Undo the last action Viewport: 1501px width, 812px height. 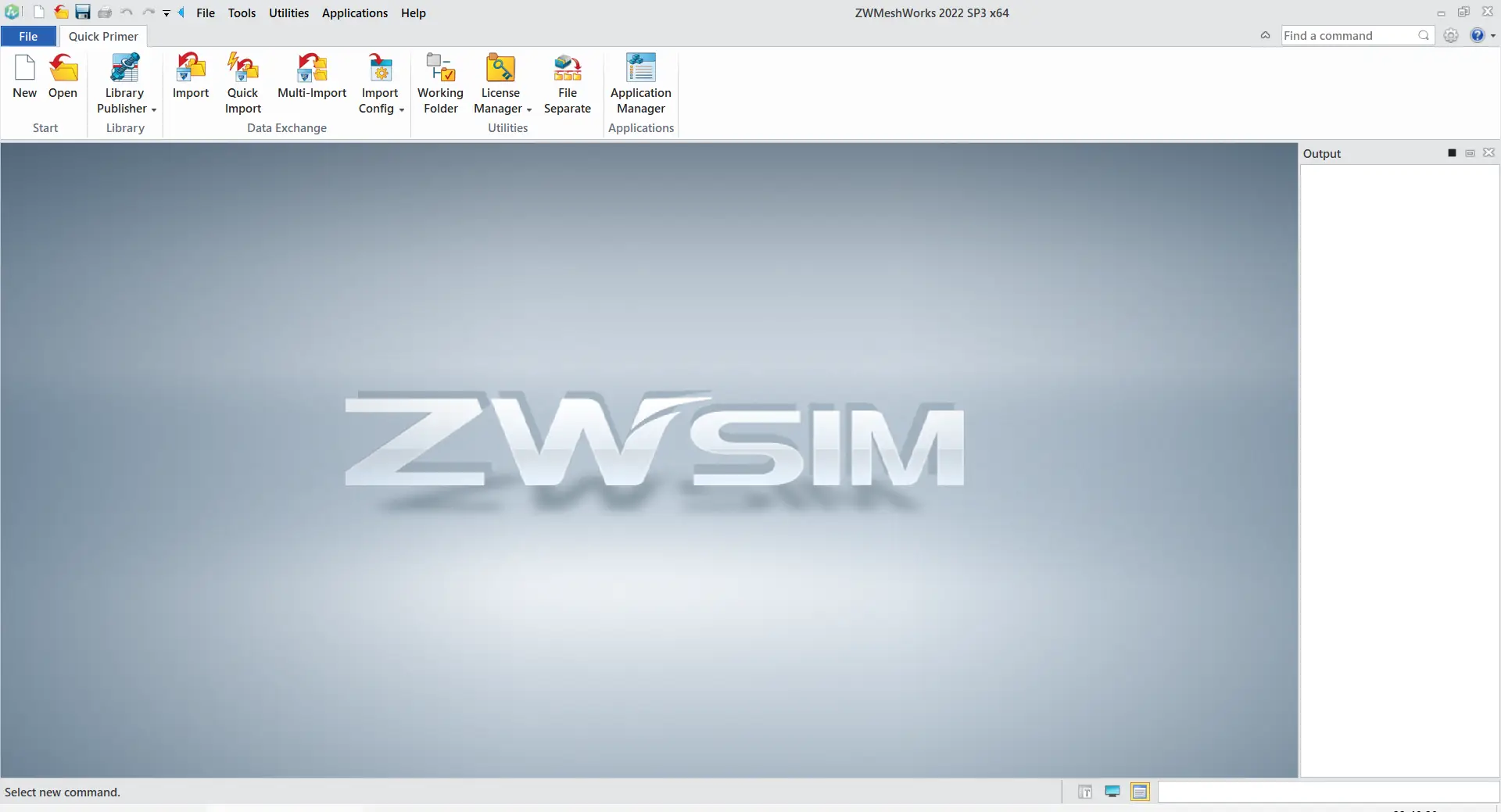coord(127,13)
